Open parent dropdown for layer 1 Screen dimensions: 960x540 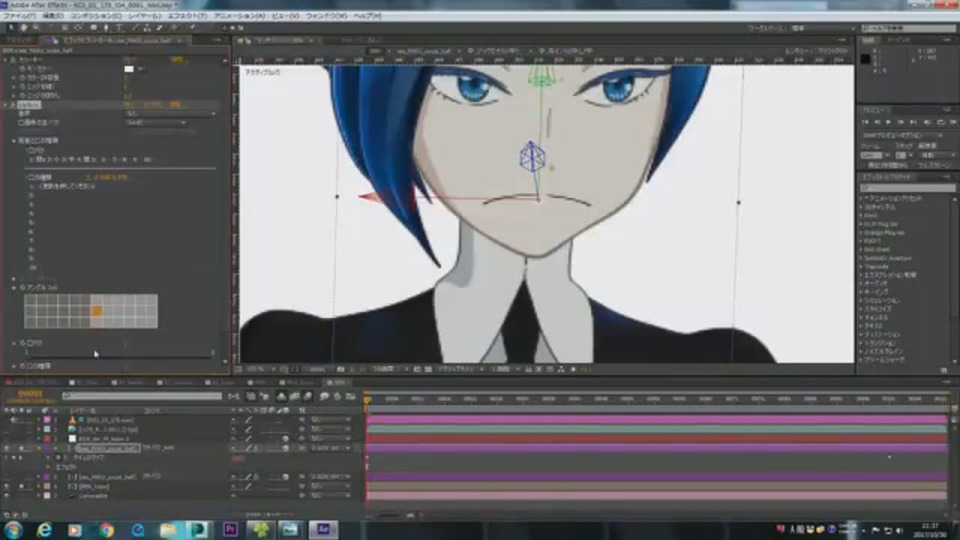tap(331, 420)
